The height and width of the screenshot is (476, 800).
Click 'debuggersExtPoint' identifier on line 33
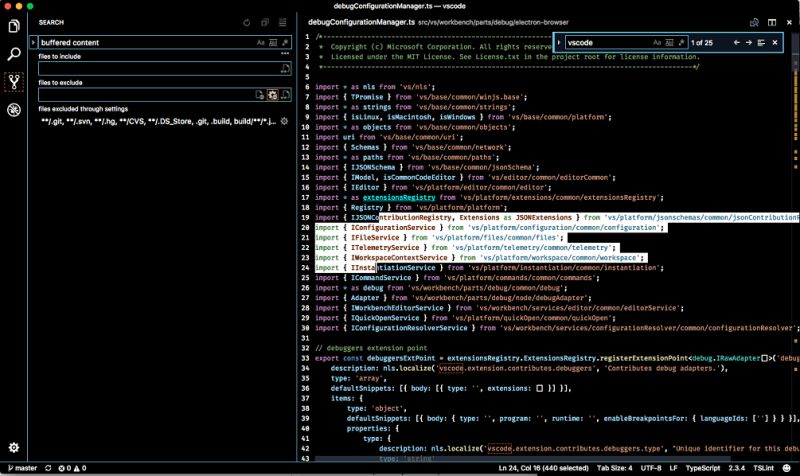tap(401, 358)
